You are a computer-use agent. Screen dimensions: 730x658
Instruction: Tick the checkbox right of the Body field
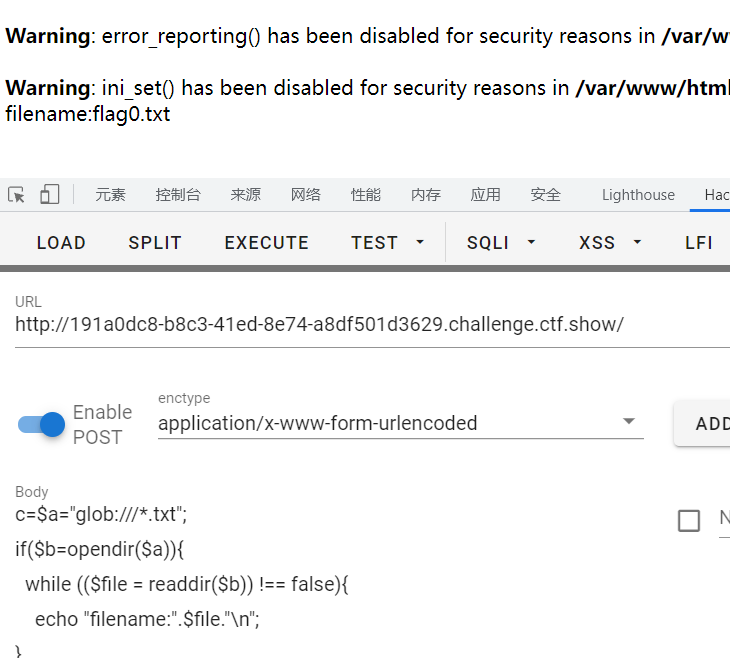pyautogui.click(x=689, y=520)
